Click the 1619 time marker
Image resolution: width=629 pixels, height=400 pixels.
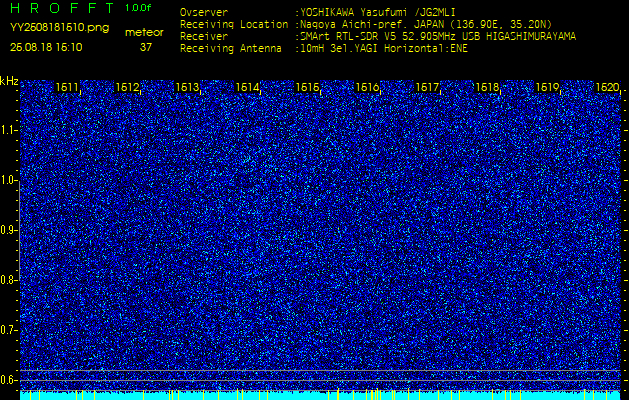click(x=548, y=87)
